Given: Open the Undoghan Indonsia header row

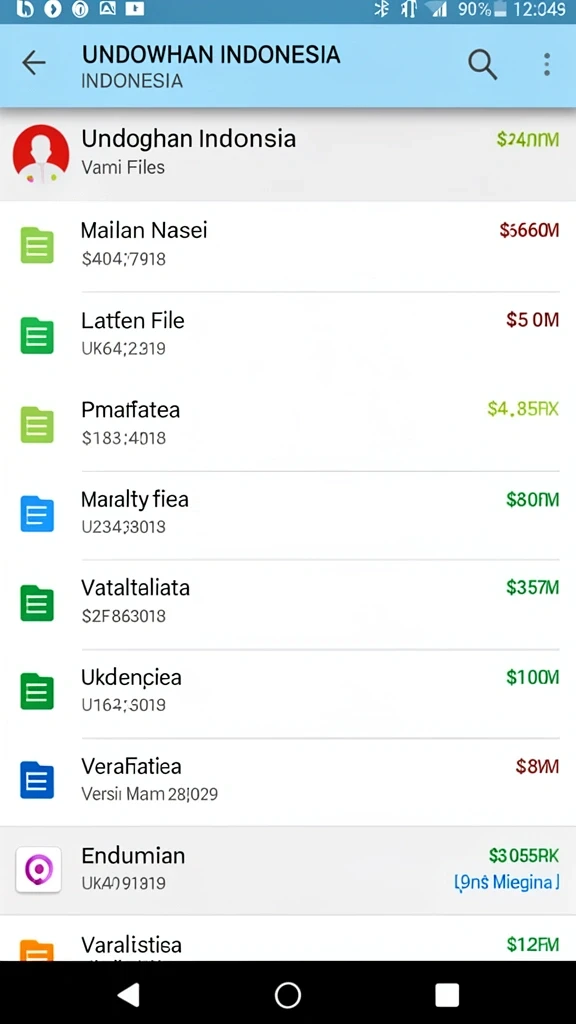Looking at the screenshot, I should point(288,153).
